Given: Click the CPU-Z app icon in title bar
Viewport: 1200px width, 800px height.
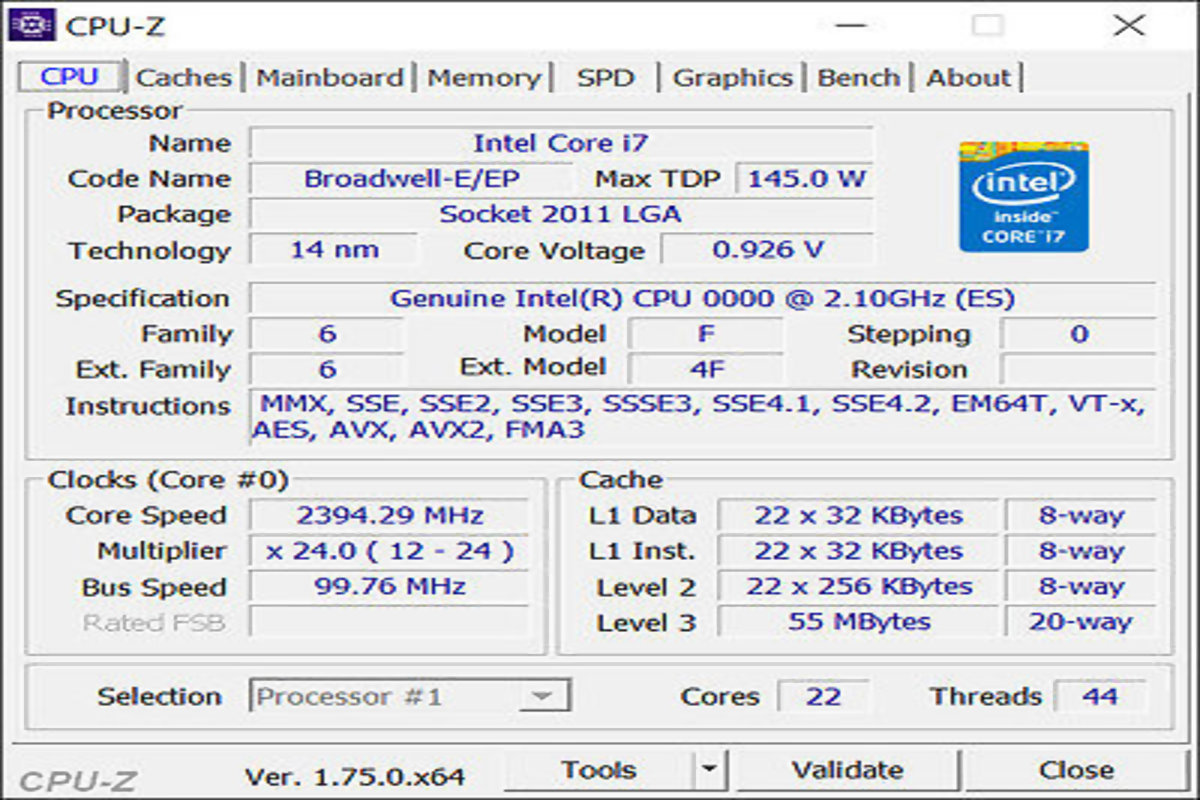Looking at the screenshot, I should tap(30, 24).
